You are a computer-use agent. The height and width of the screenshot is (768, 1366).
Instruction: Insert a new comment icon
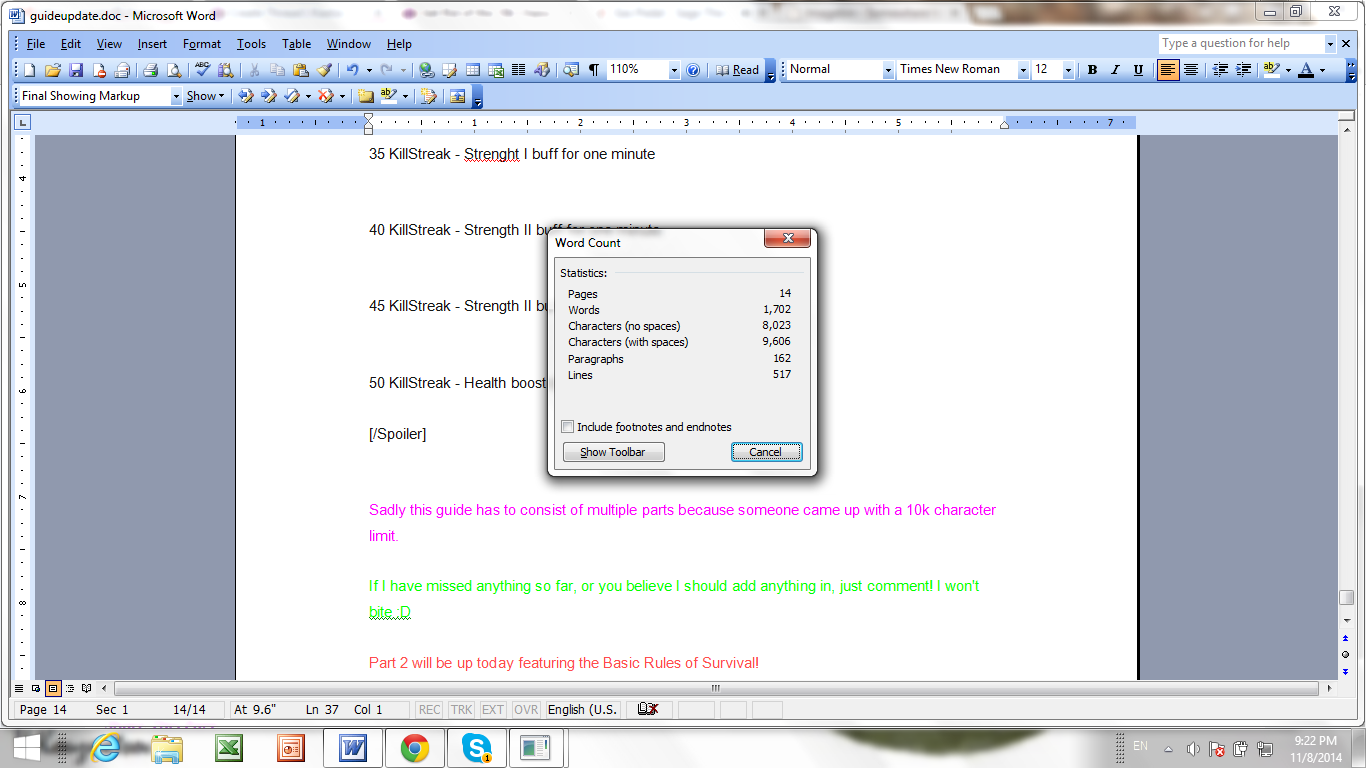click(x=366, y=96)
